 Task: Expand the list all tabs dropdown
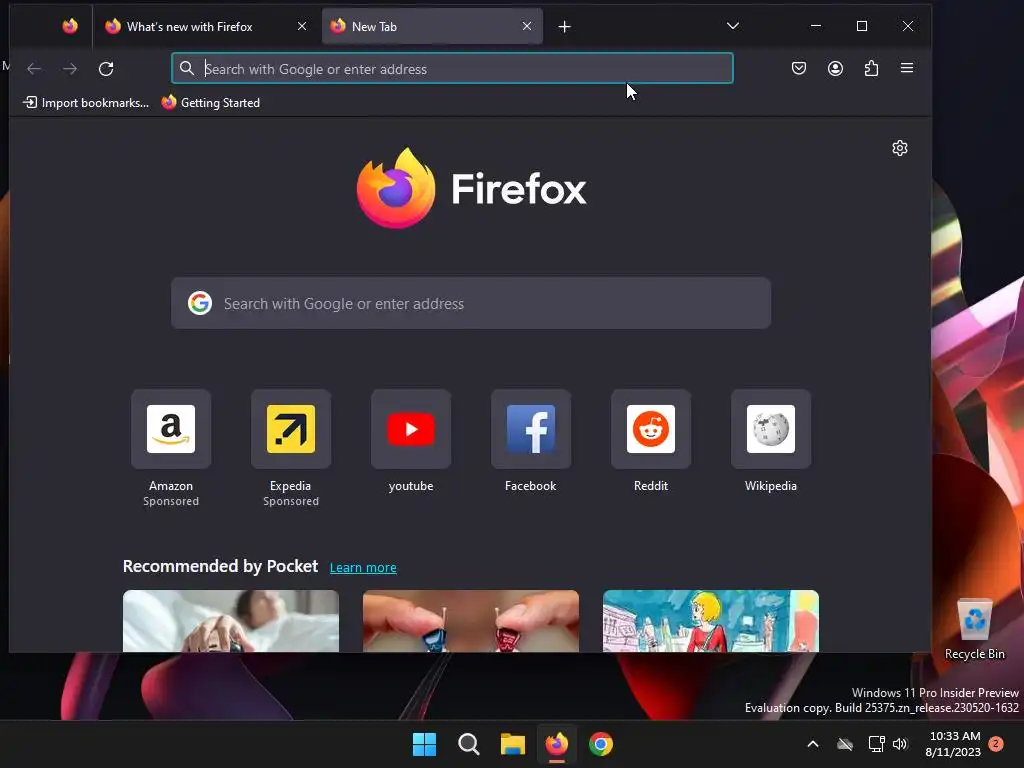tap(733, 26)
